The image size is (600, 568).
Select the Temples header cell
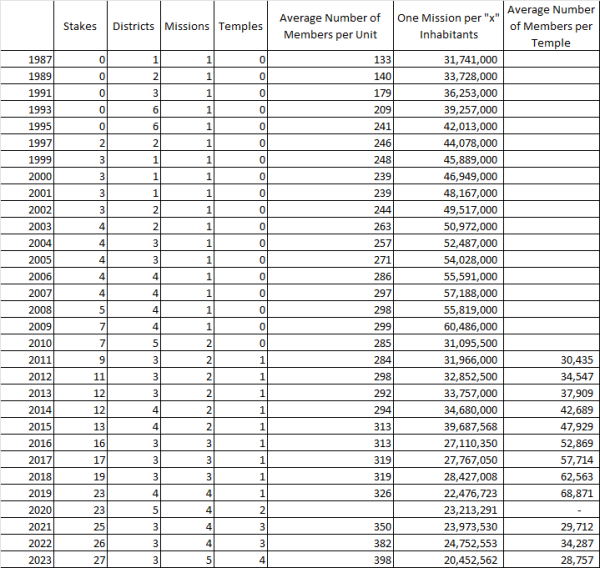pyautogui.click(x=242, y=25)
